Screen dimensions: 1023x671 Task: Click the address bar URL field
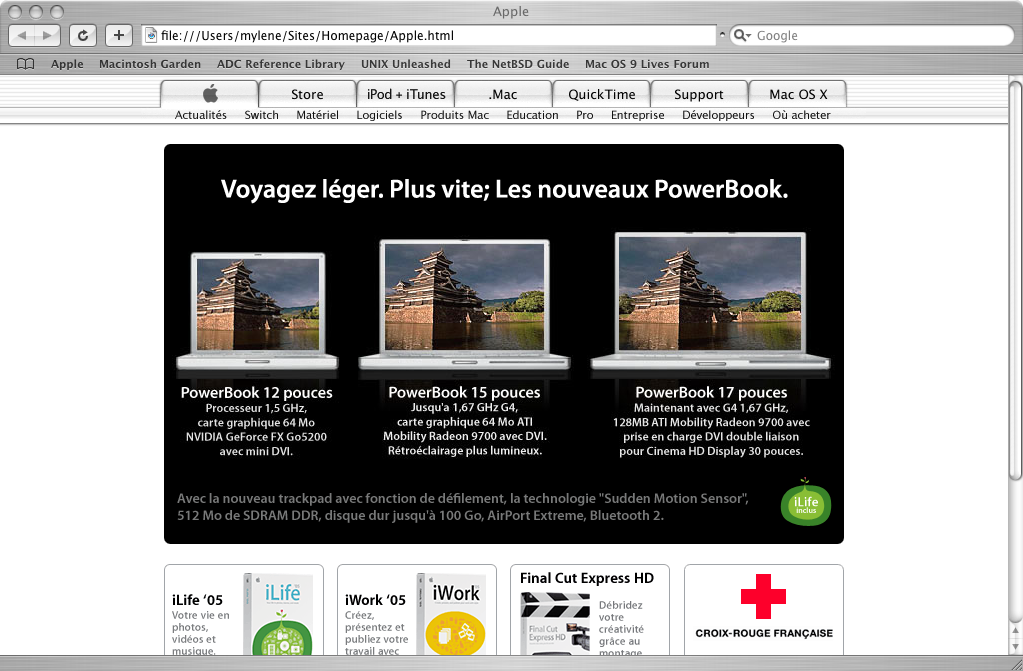(x=429, y=35)
